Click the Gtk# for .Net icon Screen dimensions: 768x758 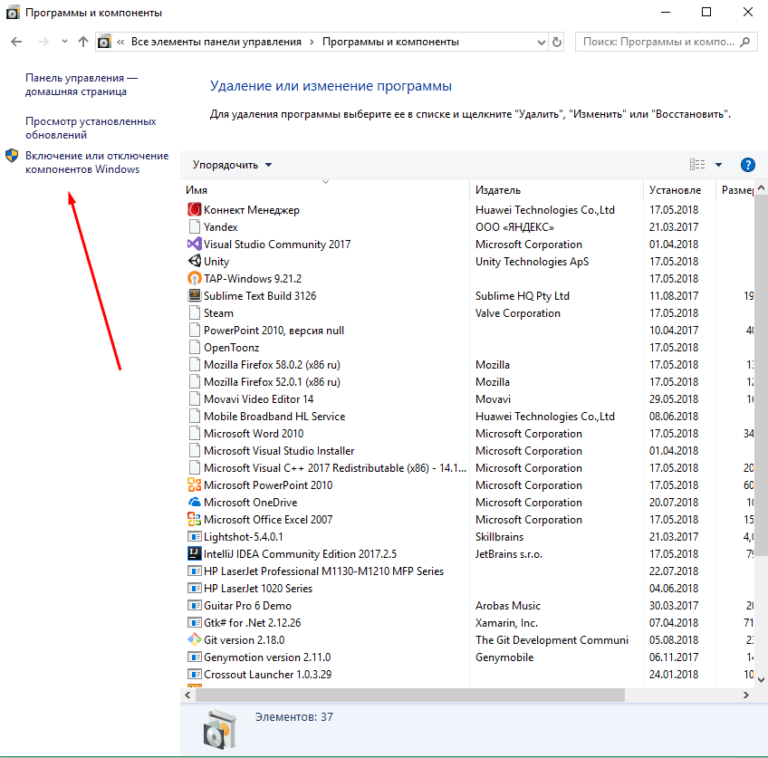coord(194,622)
